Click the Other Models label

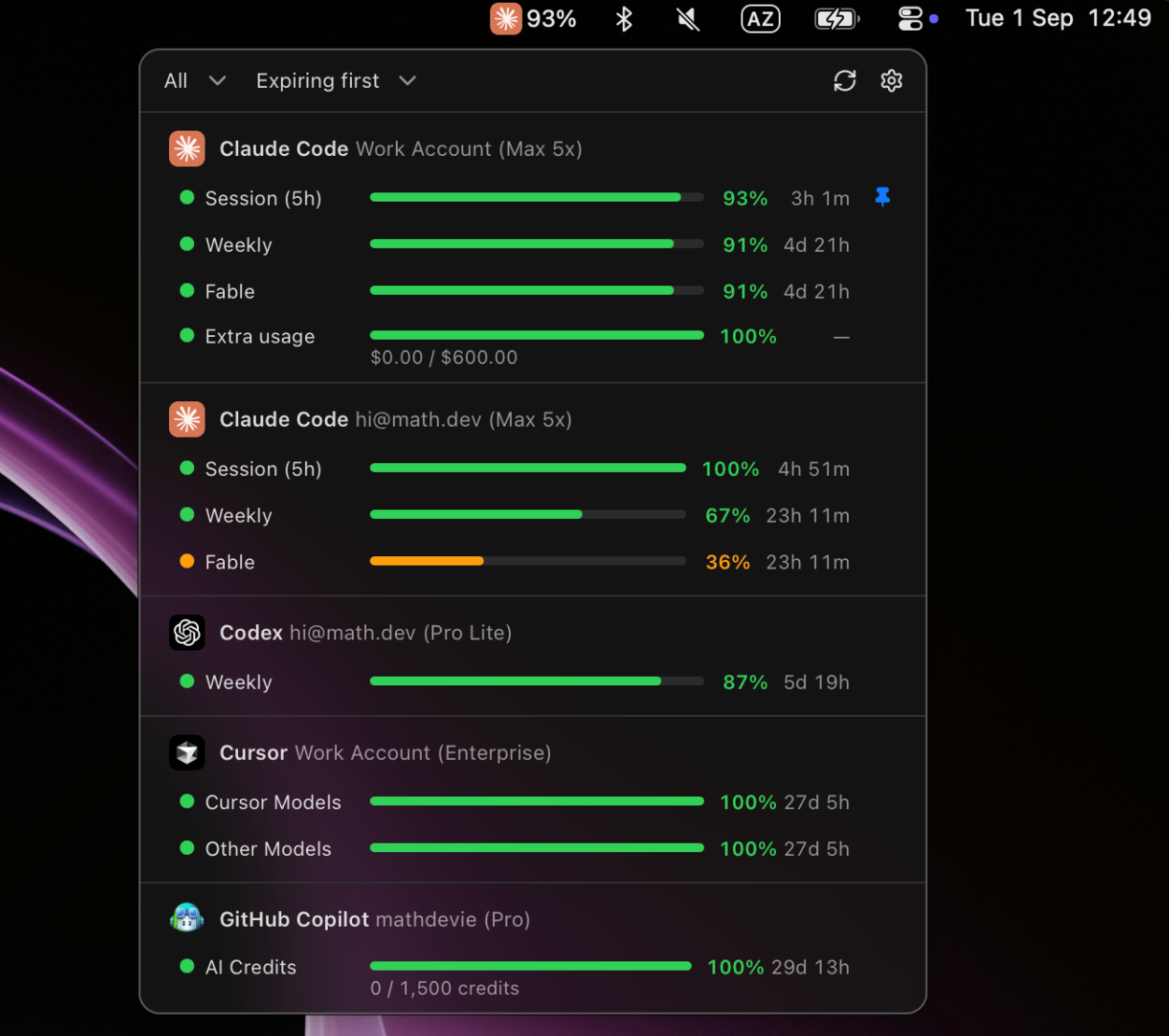268,849
